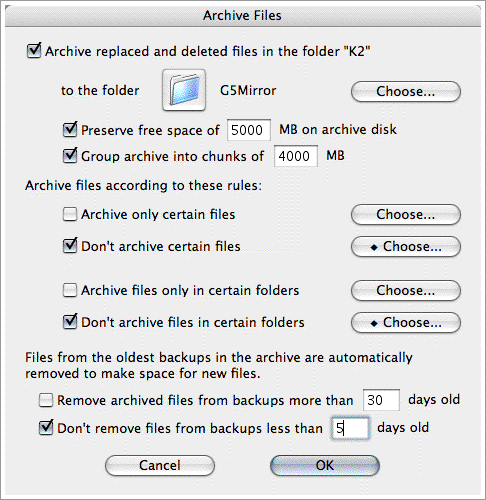Click the free space 5000 MB field
Screen dimensions: 486x500
249,130
